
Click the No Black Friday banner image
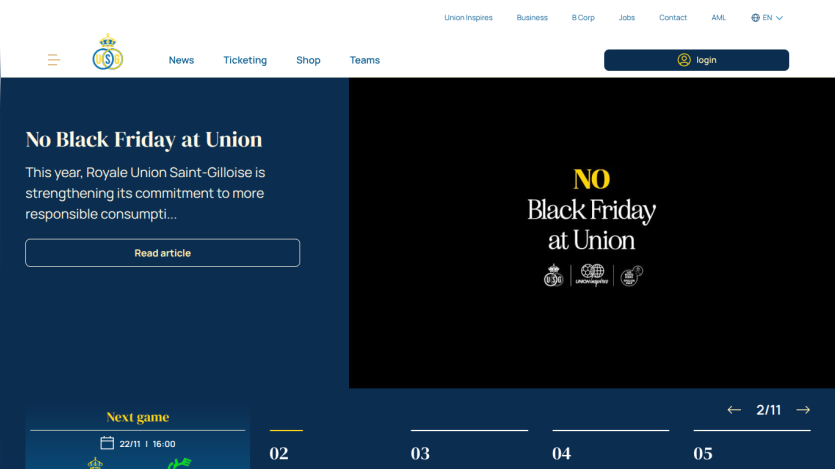(x=592, y=233)
